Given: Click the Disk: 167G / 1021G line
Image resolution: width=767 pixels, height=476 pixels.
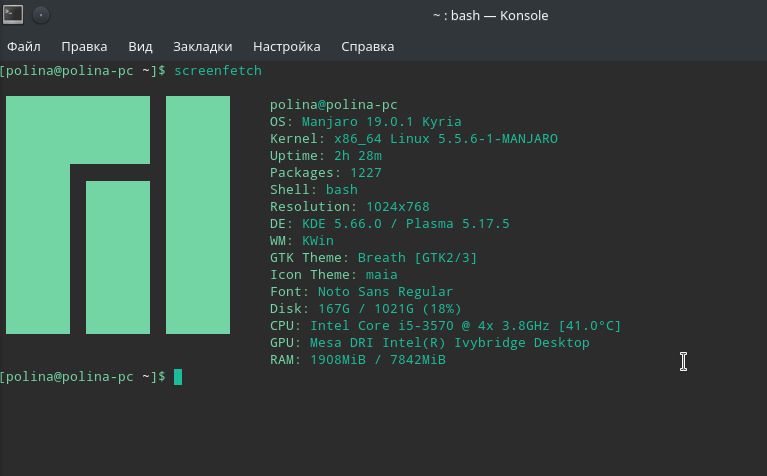Looking at the screenshot, I should click(365, 309).
